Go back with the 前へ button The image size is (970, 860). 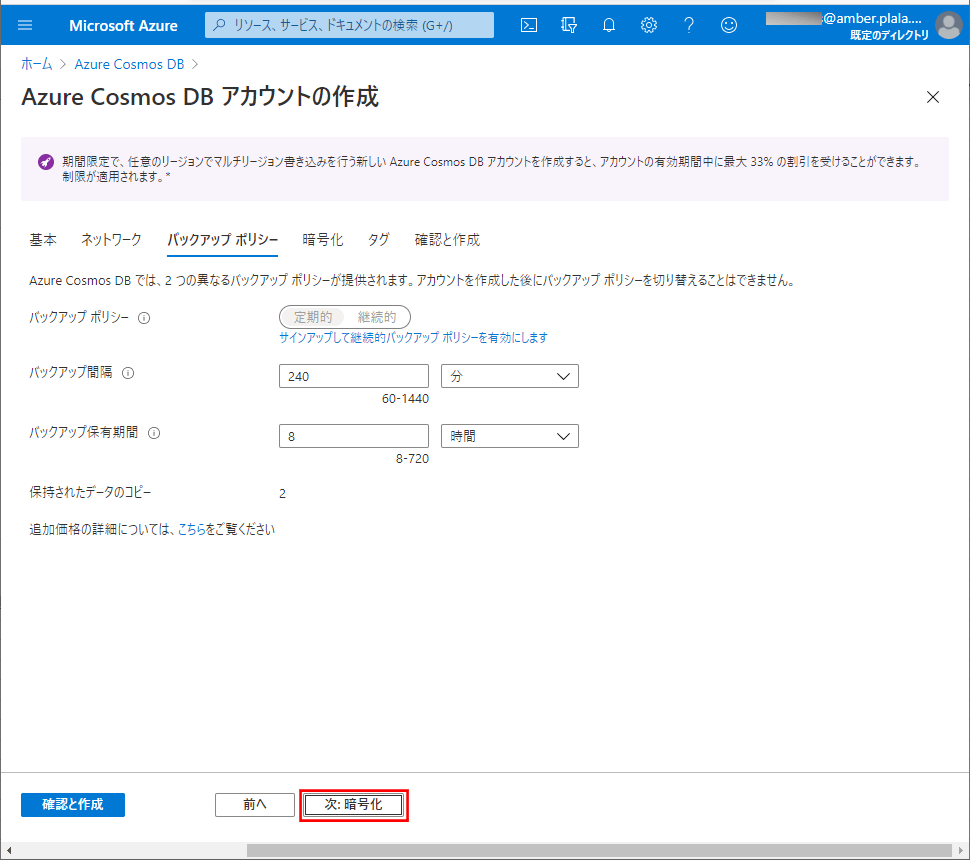[x=255, y=805]
